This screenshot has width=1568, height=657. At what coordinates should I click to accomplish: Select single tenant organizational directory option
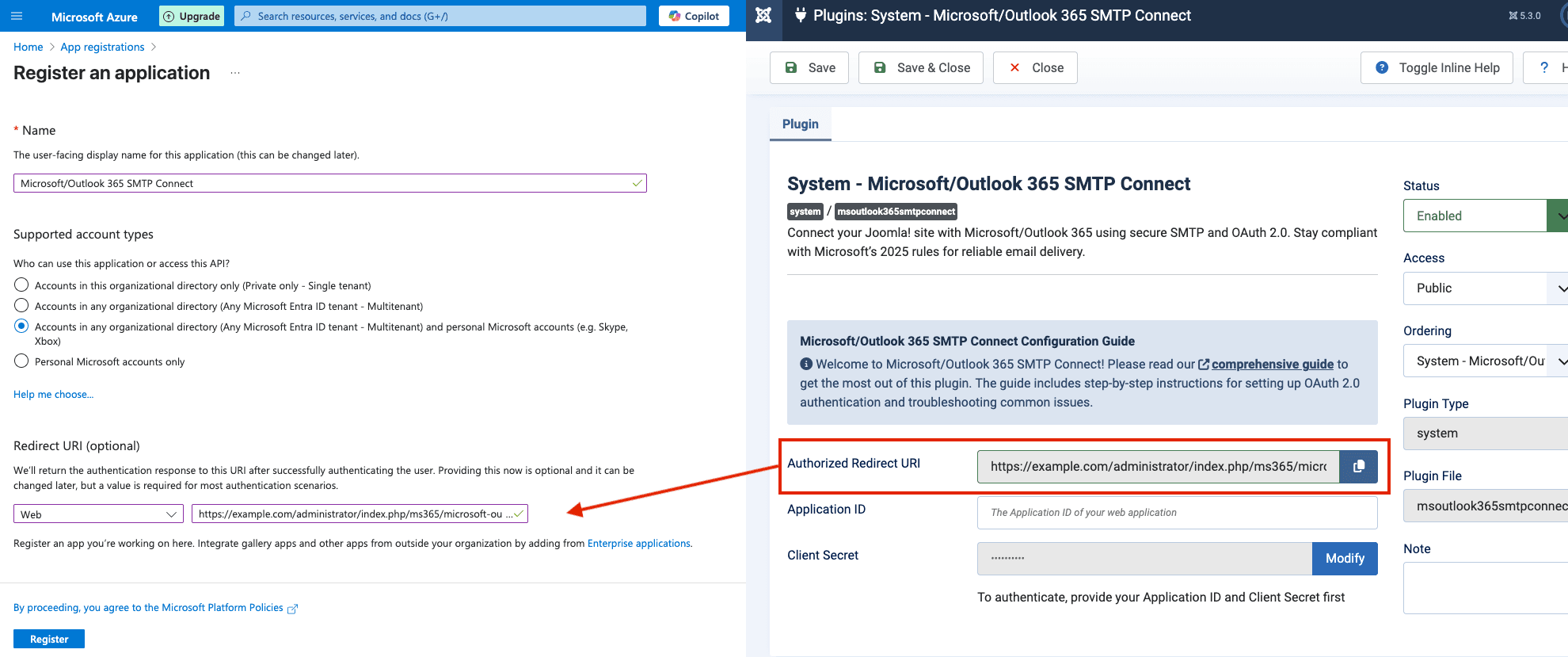21,285
